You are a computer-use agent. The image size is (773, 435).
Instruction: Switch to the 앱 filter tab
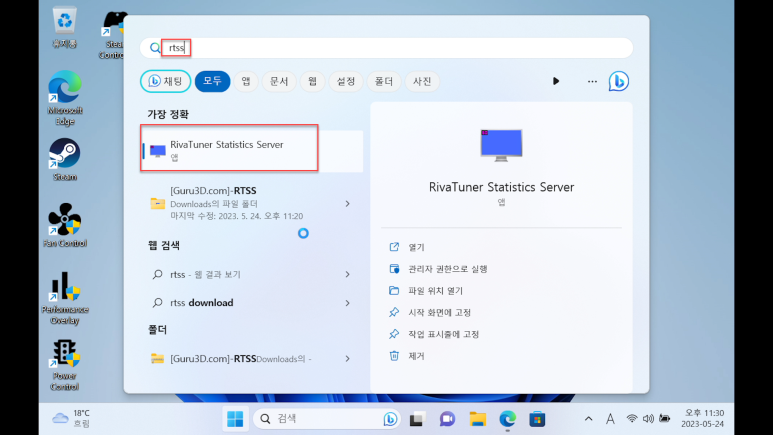[x=246, y=81]
